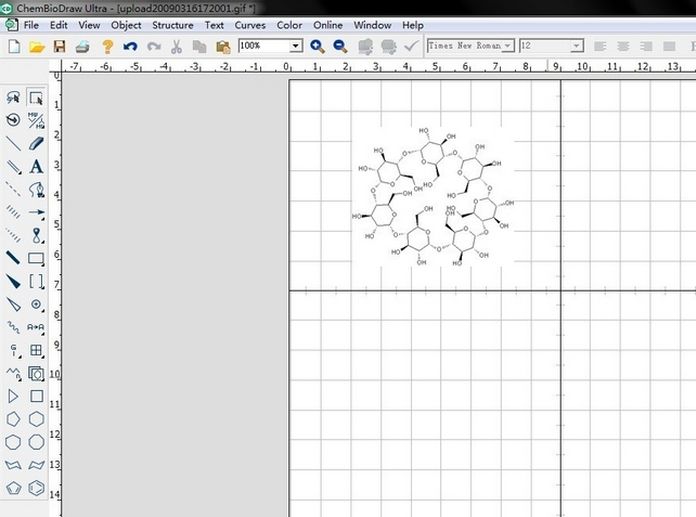Open the font size 12 dropdown
This screenshot has width=696, height=517.
click(576, 46)
